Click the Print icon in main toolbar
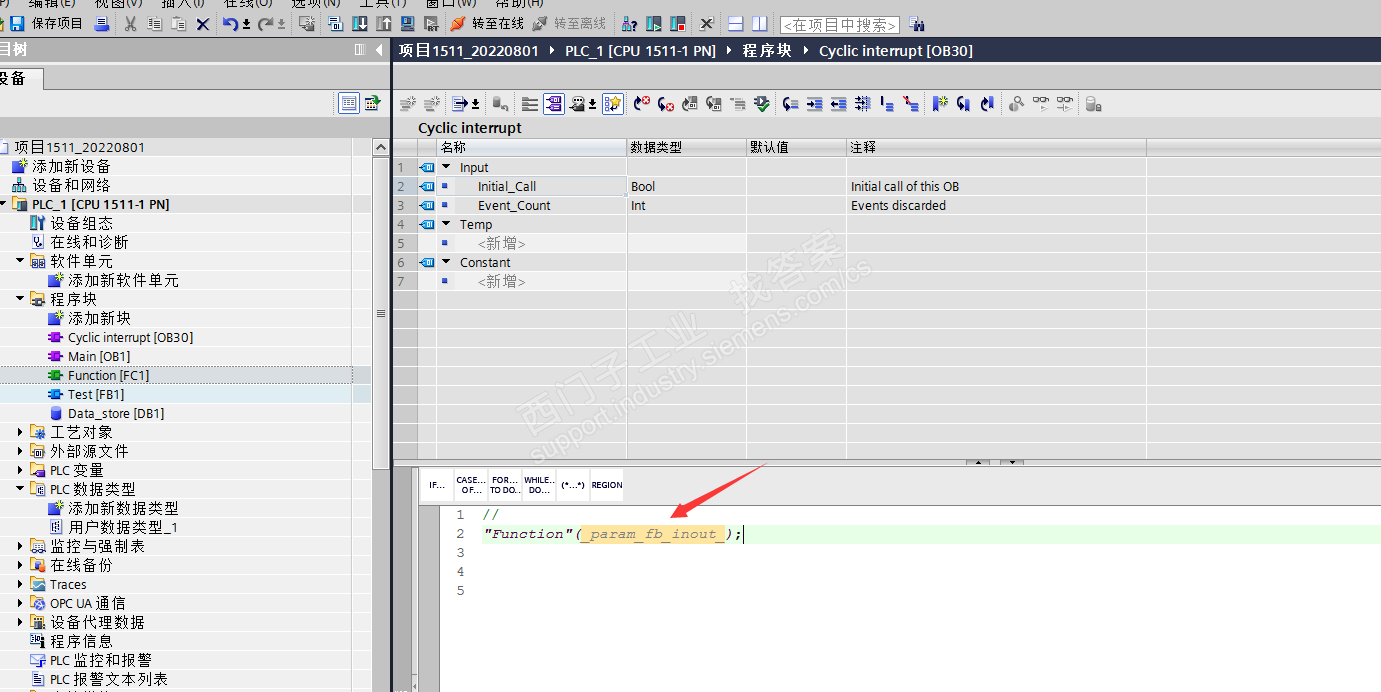The height and width of the screenshot is (692, 1381). coord(101,23)
